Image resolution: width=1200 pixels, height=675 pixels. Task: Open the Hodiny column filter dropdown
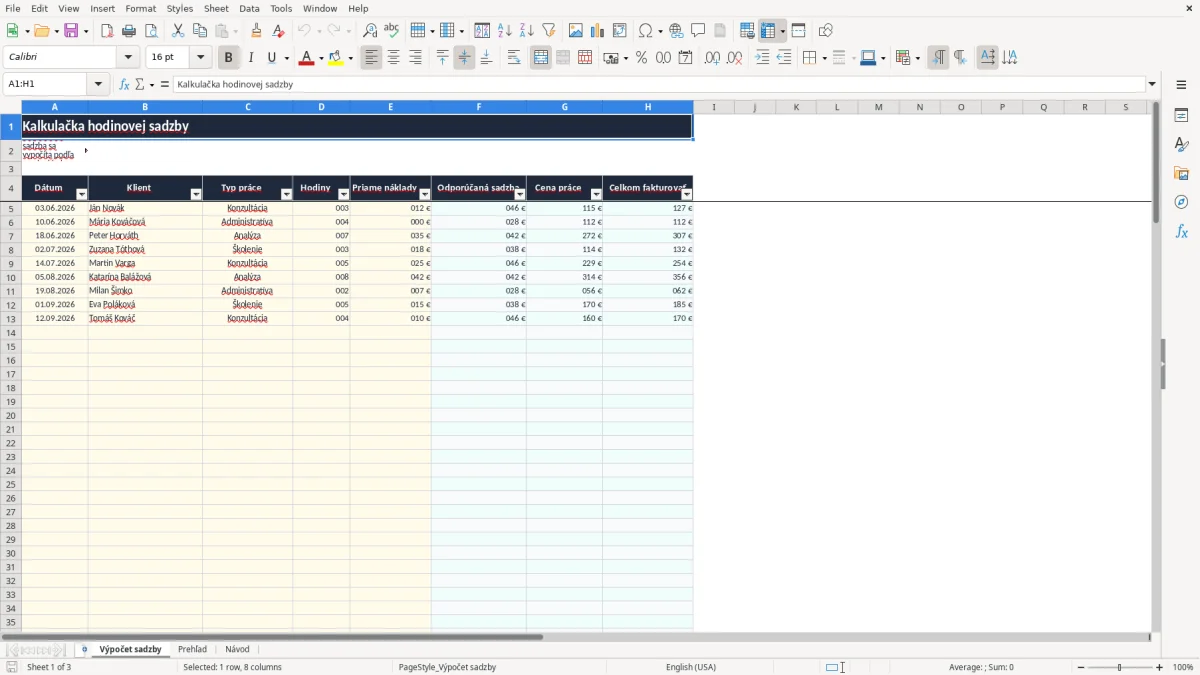[343, 194]
